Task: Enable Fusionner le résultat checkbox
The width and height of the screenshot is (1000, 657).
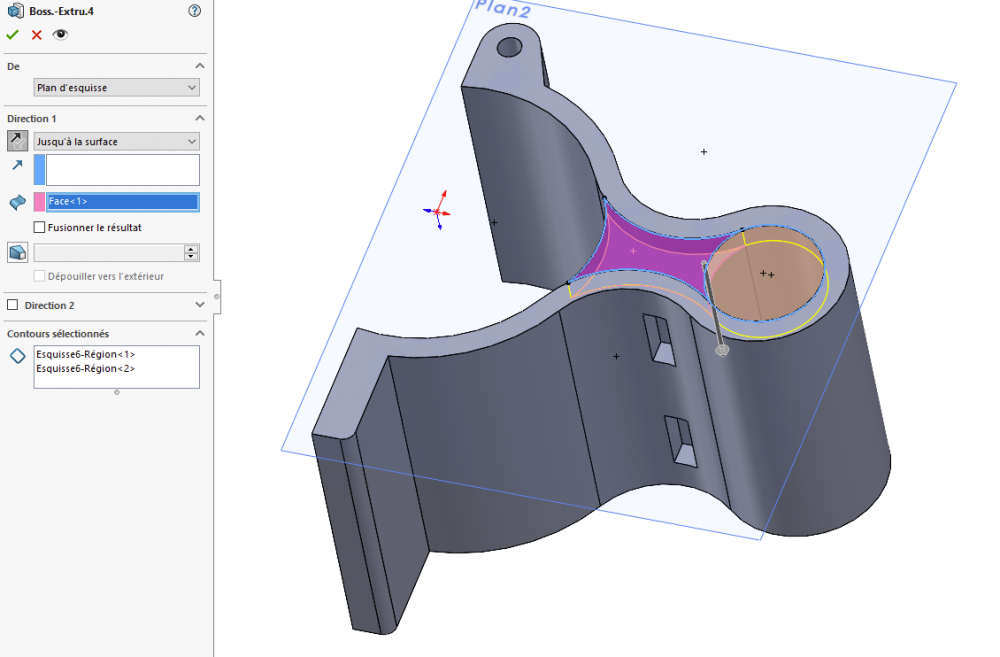Action: pyautogui.click(x=40, y=227)
